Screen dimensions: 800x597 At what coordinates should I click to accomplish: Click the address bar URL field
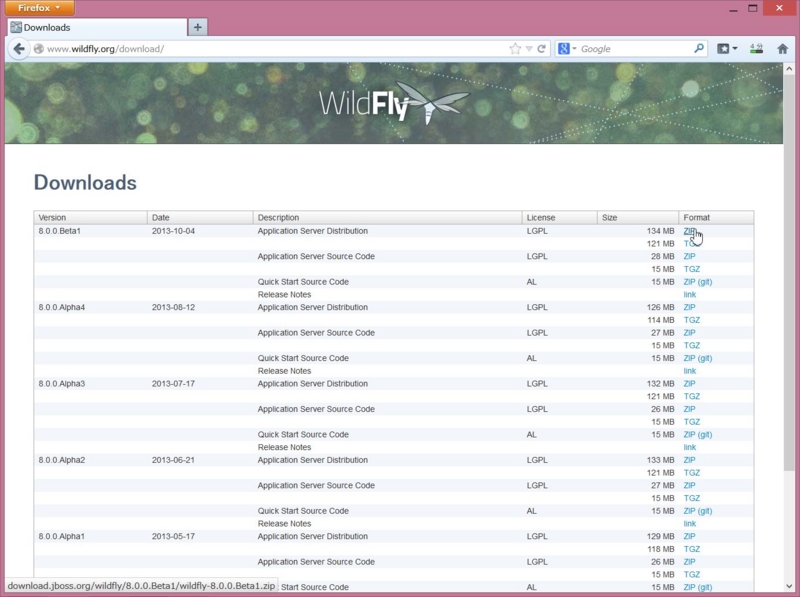[276, 49]
